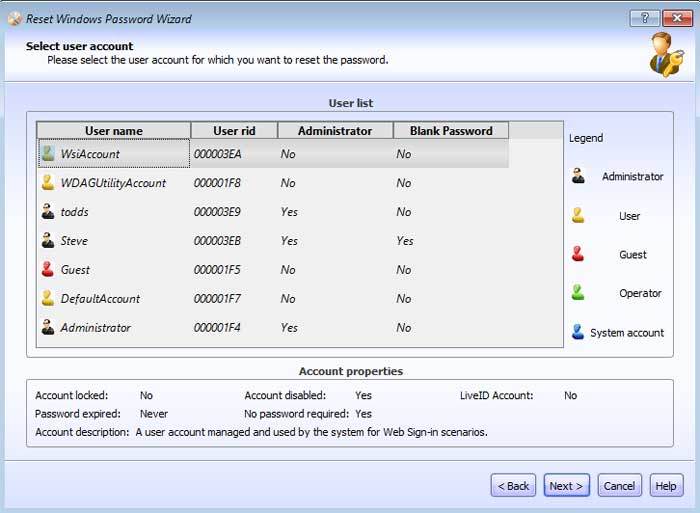700x513 pixels.
Task: Sort by the User name column header
Action: point(114,131)
